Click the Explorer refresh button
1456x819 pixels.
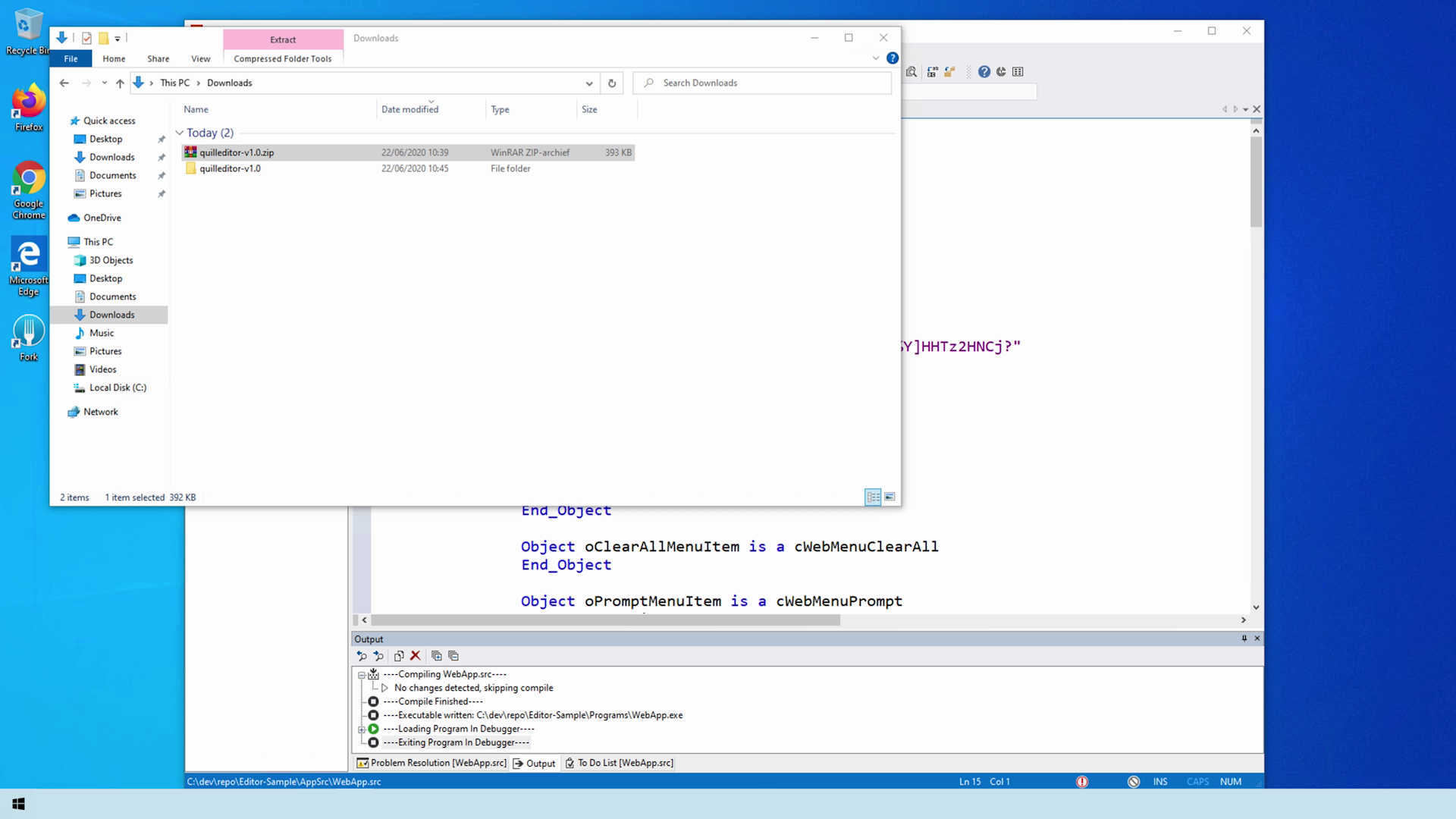click(612, 83)
